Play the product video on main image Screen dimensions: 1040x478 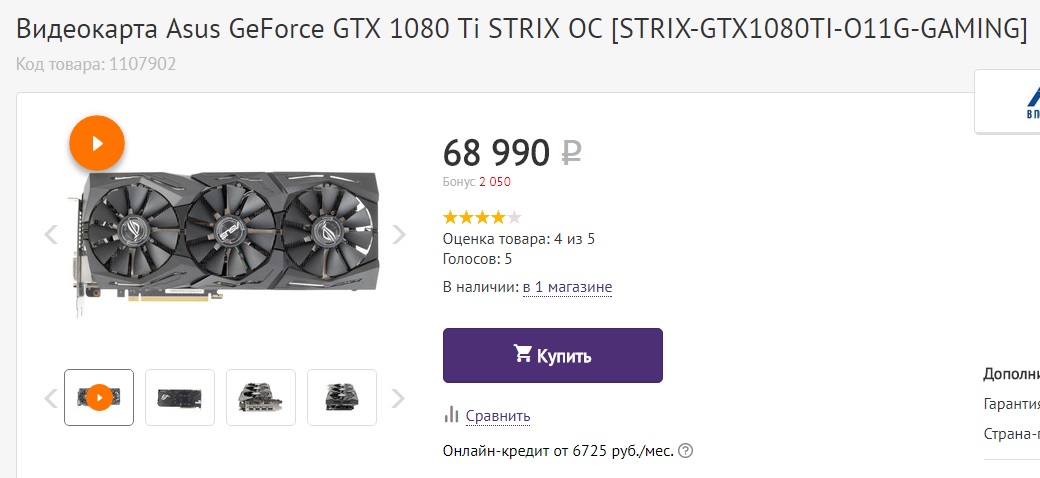tap(97, 144)
